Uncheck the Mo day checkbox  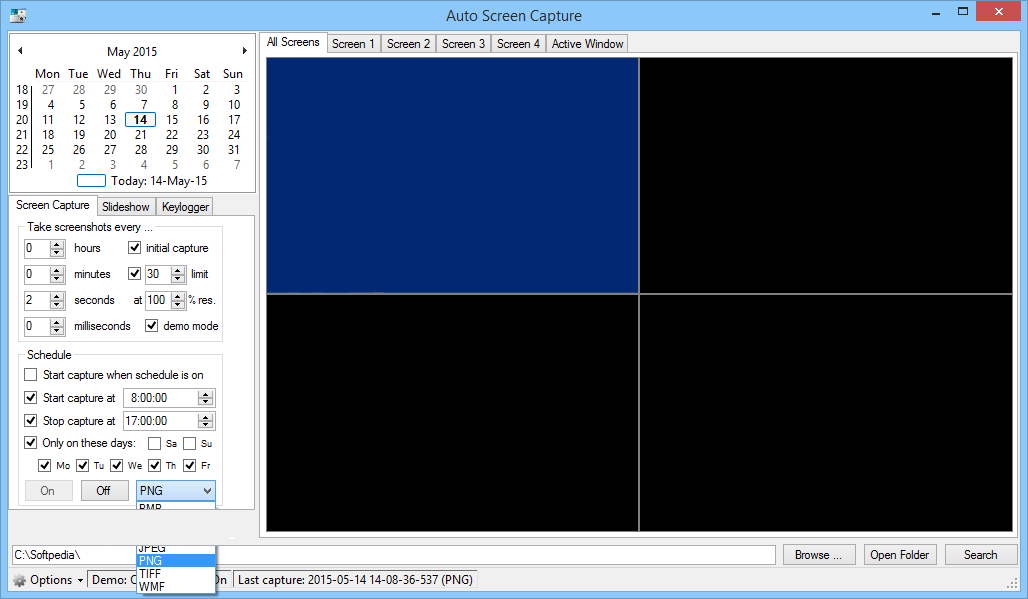pyautogui.click(x=45, y=465)
